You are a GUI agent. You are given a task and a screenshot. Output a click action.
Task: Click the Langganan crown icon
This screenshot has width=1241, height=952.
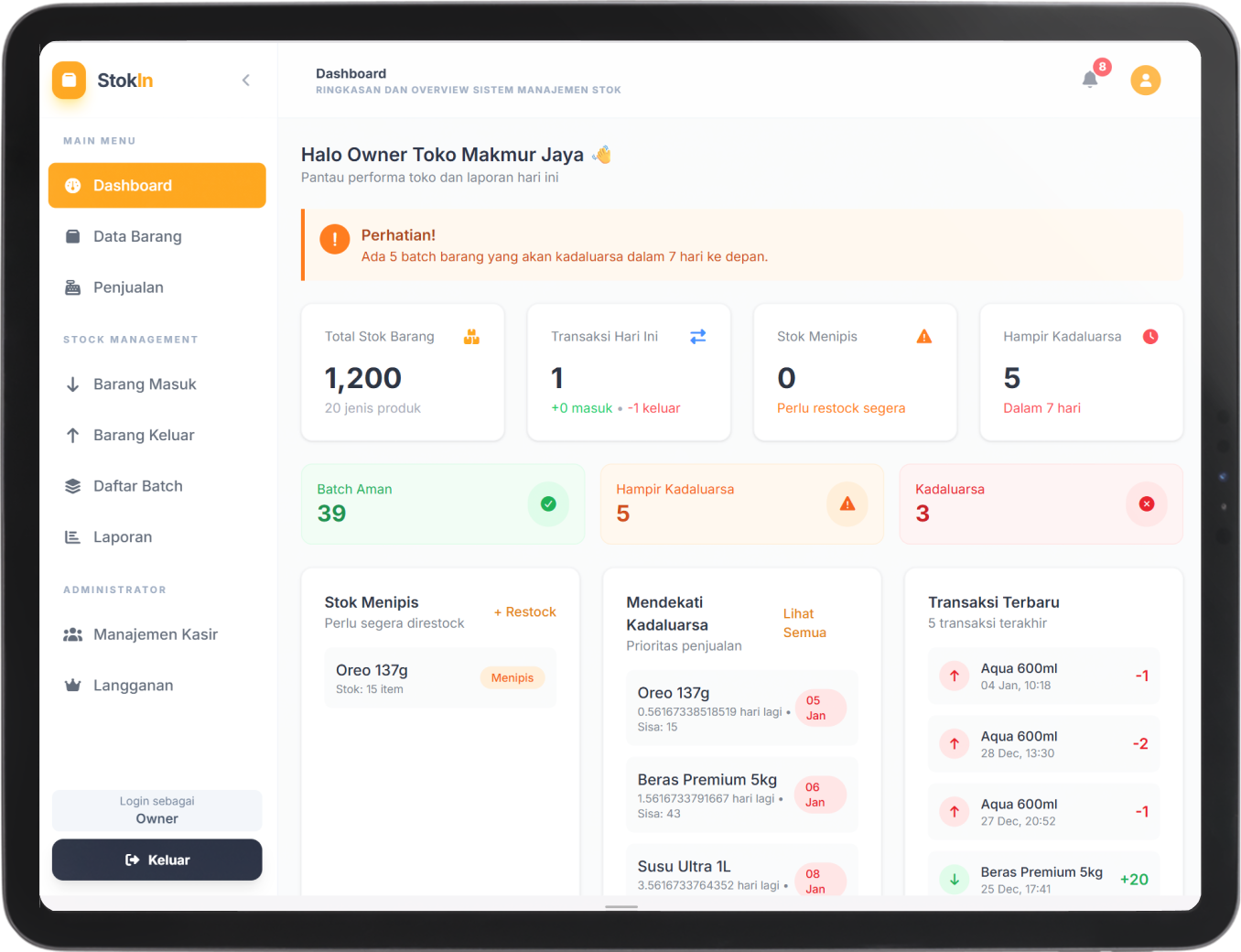click(73, 685)
